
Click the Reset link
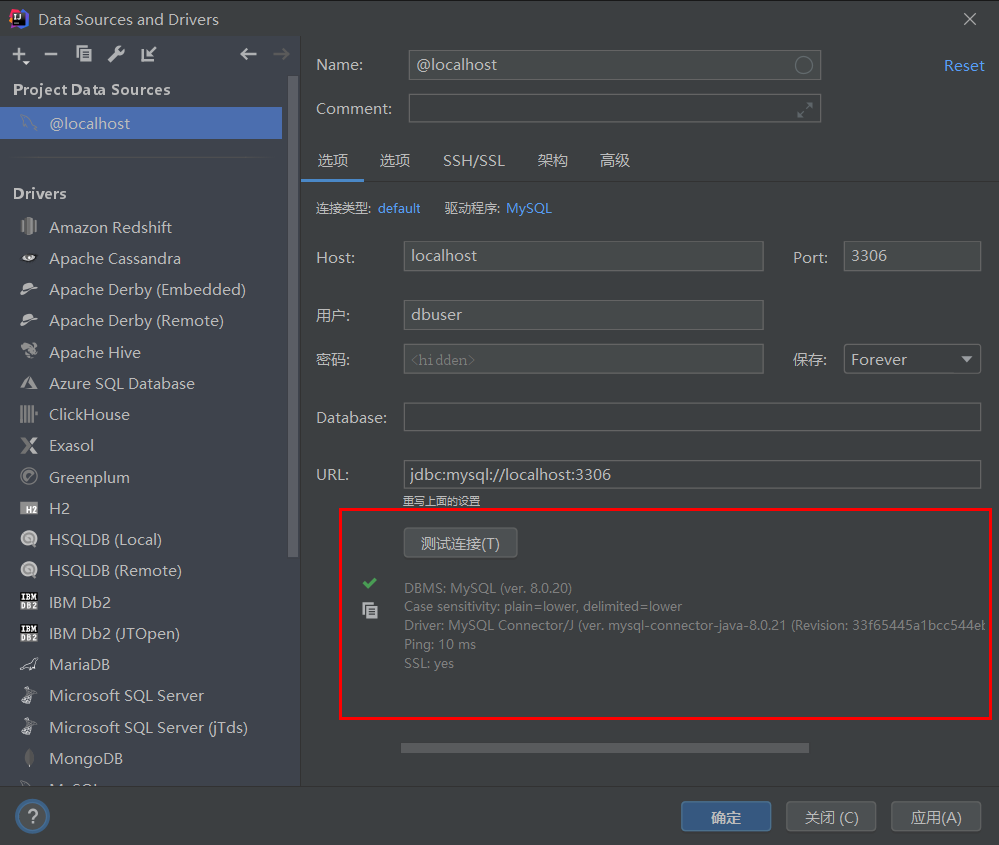click(964, 66)
